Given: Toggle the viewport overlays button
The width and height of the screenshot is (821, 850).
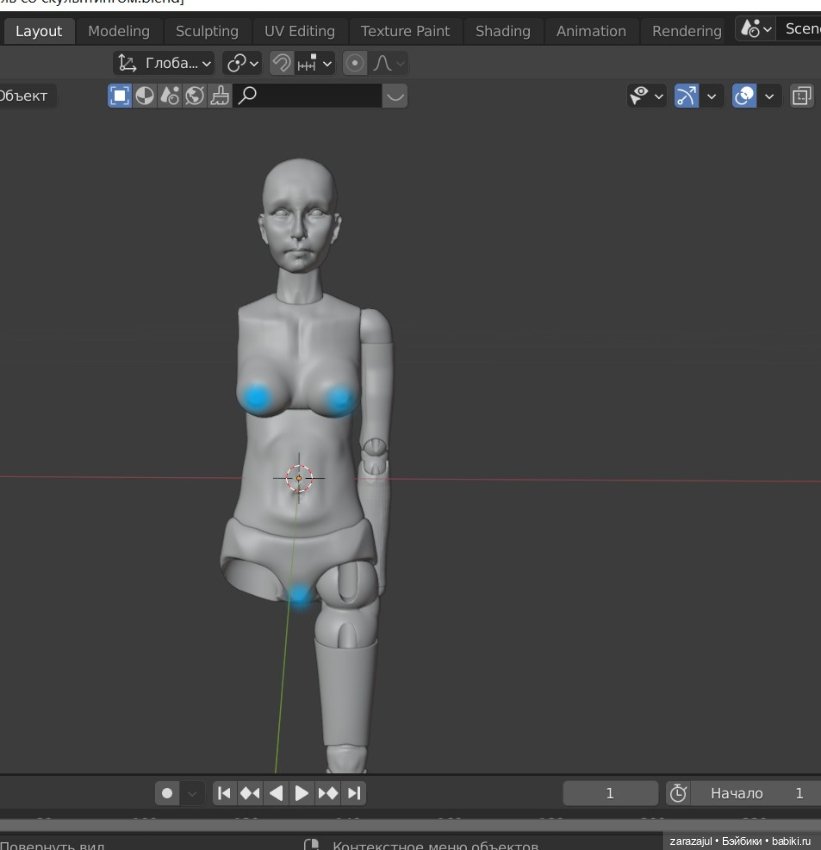Looking at the screenshot, I should click(744, 96).
